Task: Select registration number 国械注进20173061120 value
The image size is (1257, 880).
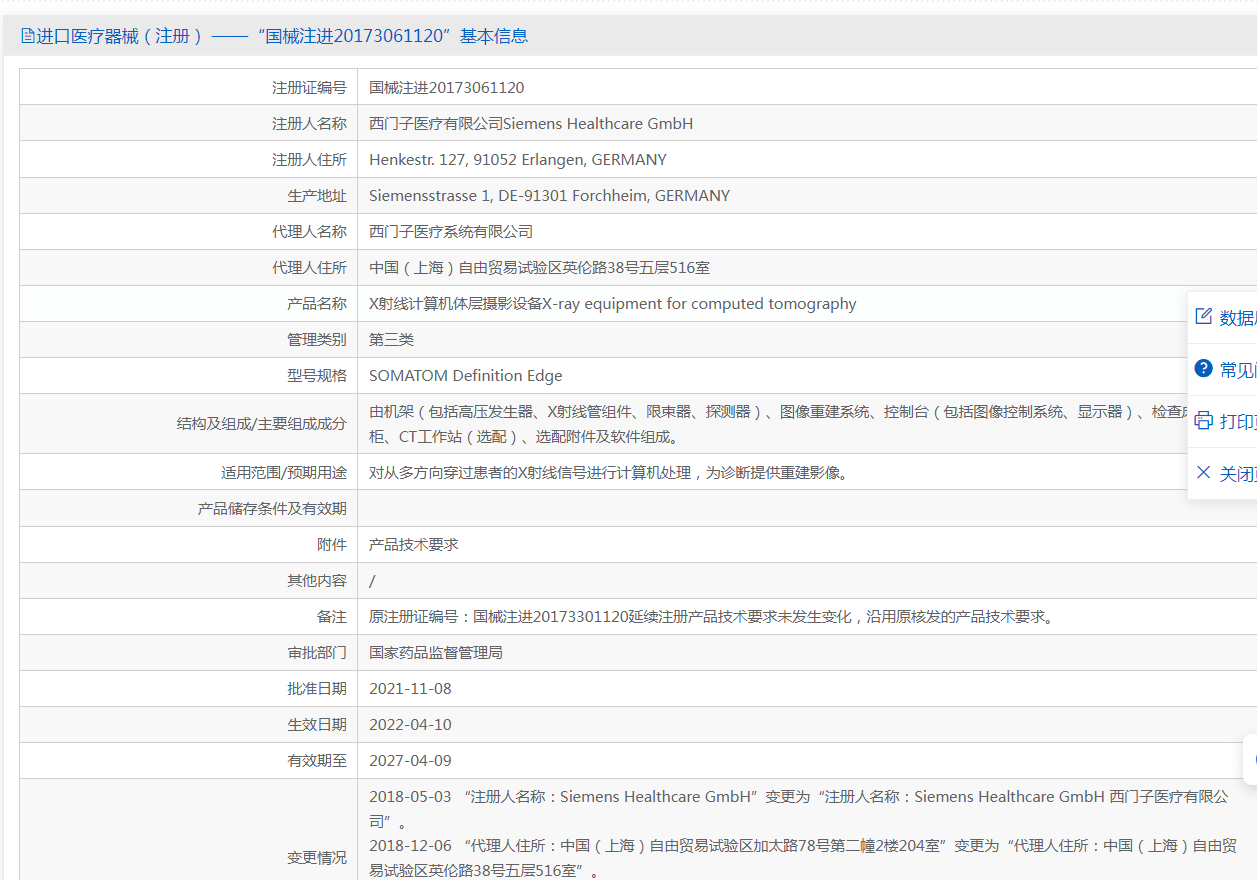Action: 446,88
